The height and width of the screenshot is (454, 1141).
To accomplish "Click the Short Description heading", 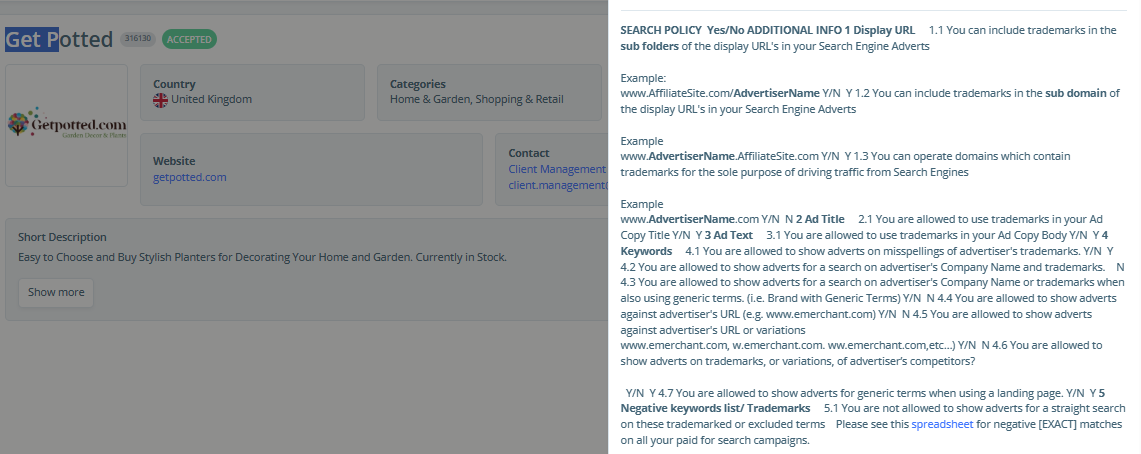I will click(x=63, y=237).
